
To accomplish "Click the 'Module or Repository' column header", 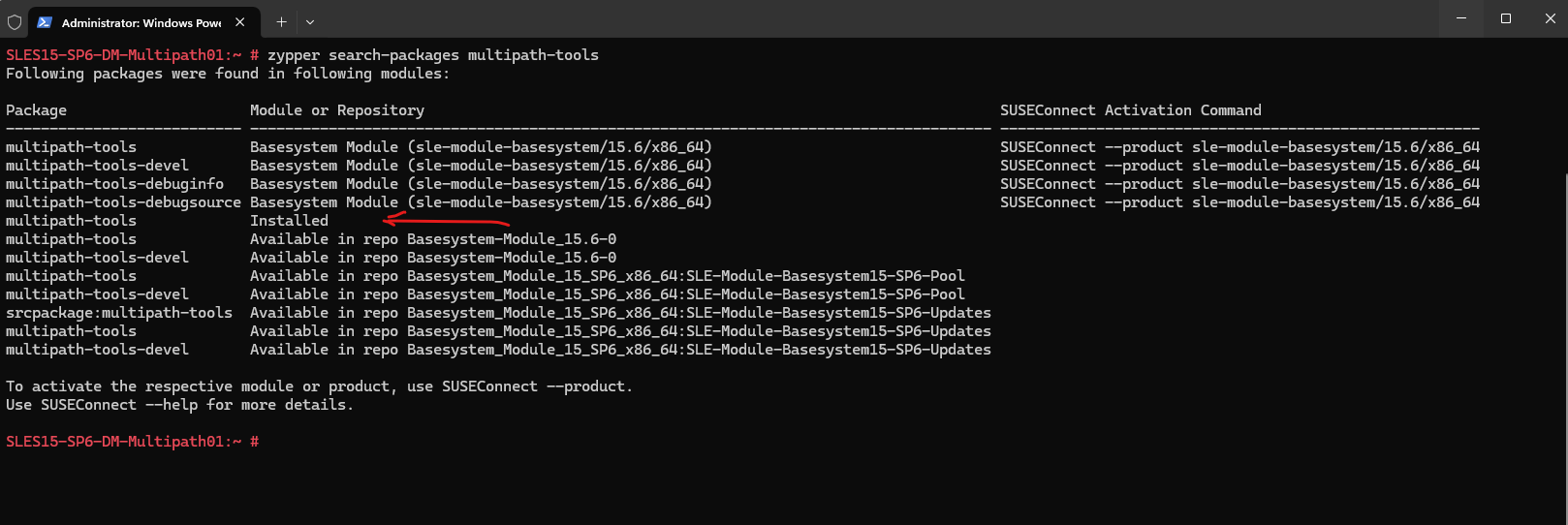I will click(x=336, y=110).
